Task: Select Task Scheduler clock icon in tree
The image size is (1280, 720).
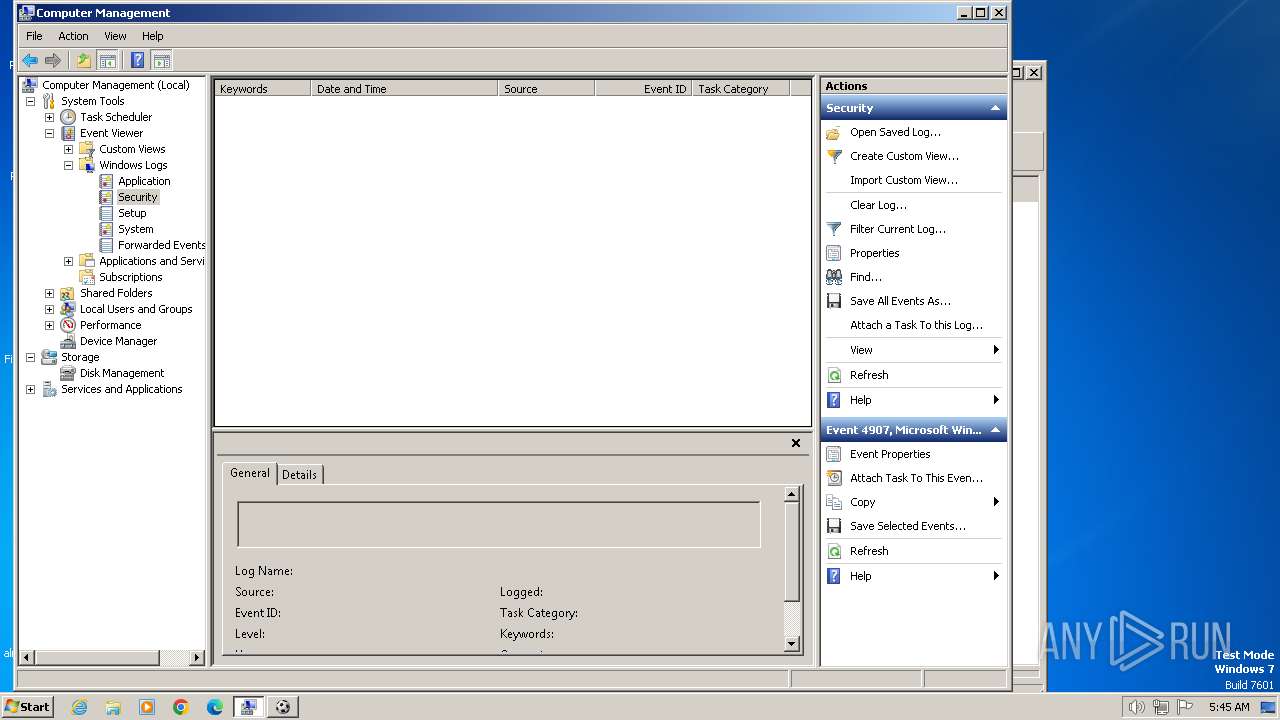Action: point(68,117)
